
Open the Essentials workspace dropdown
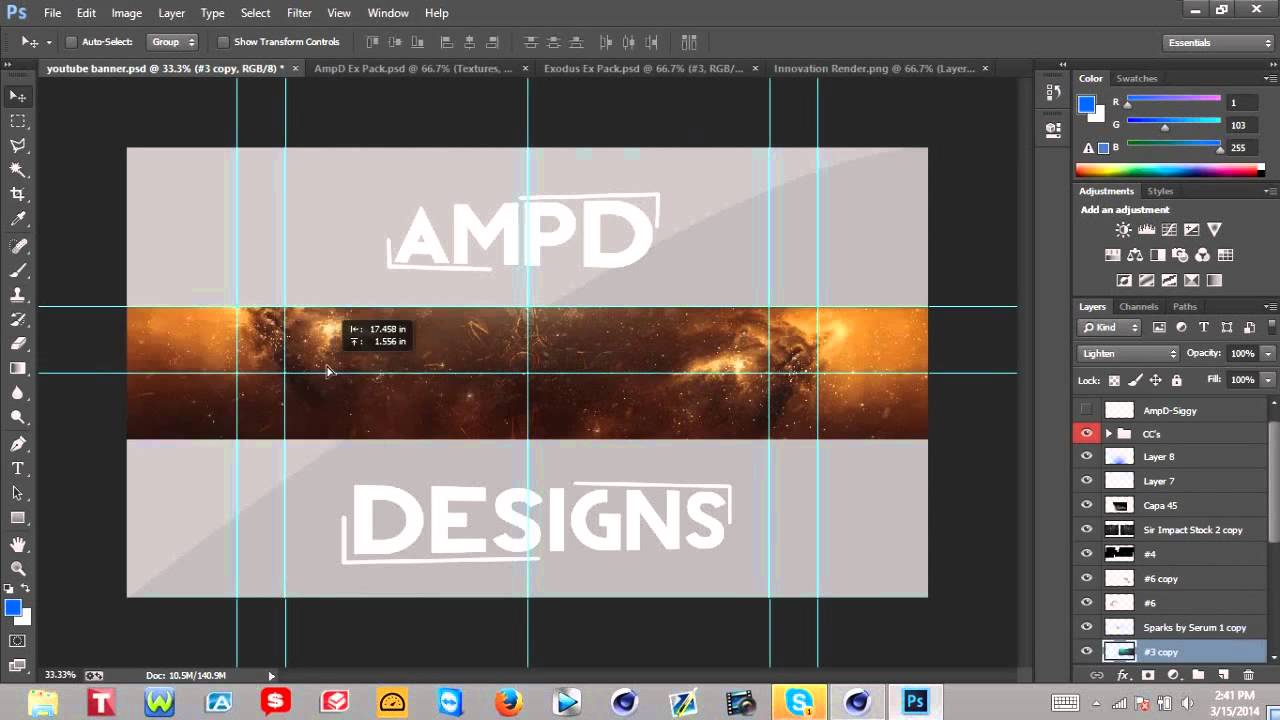click(x=1219, y=43)
